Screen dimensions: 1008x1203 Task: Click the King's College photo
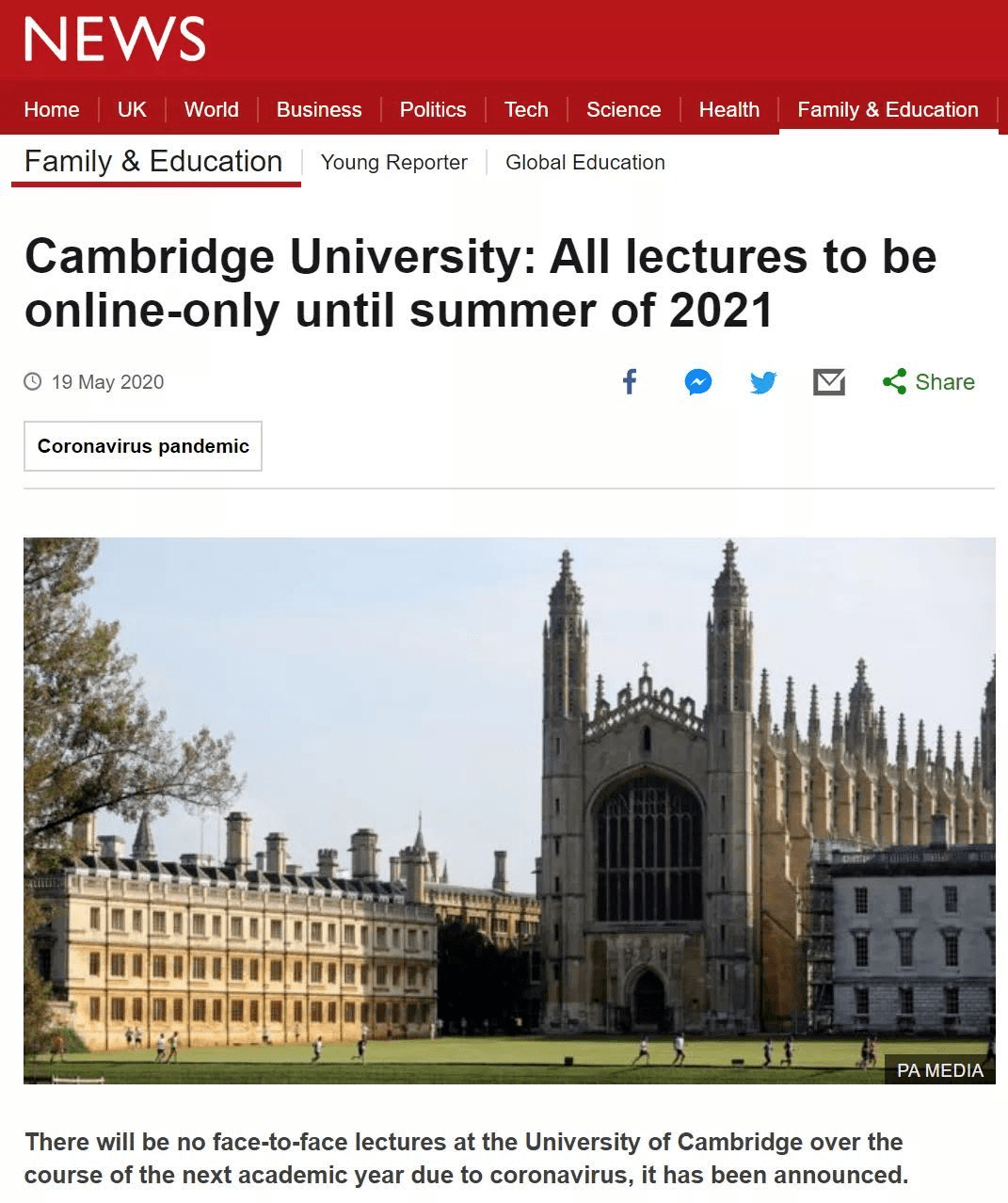click(x=509, y=810)
